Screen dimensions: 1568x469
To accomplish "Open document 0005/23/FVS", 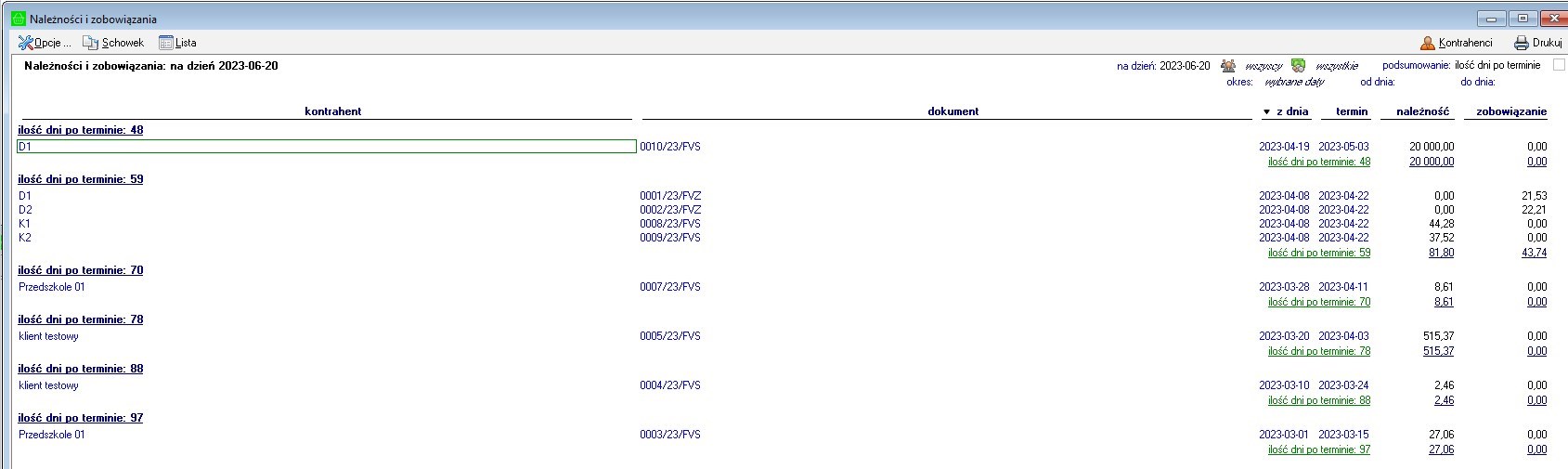I will [669, 336].
